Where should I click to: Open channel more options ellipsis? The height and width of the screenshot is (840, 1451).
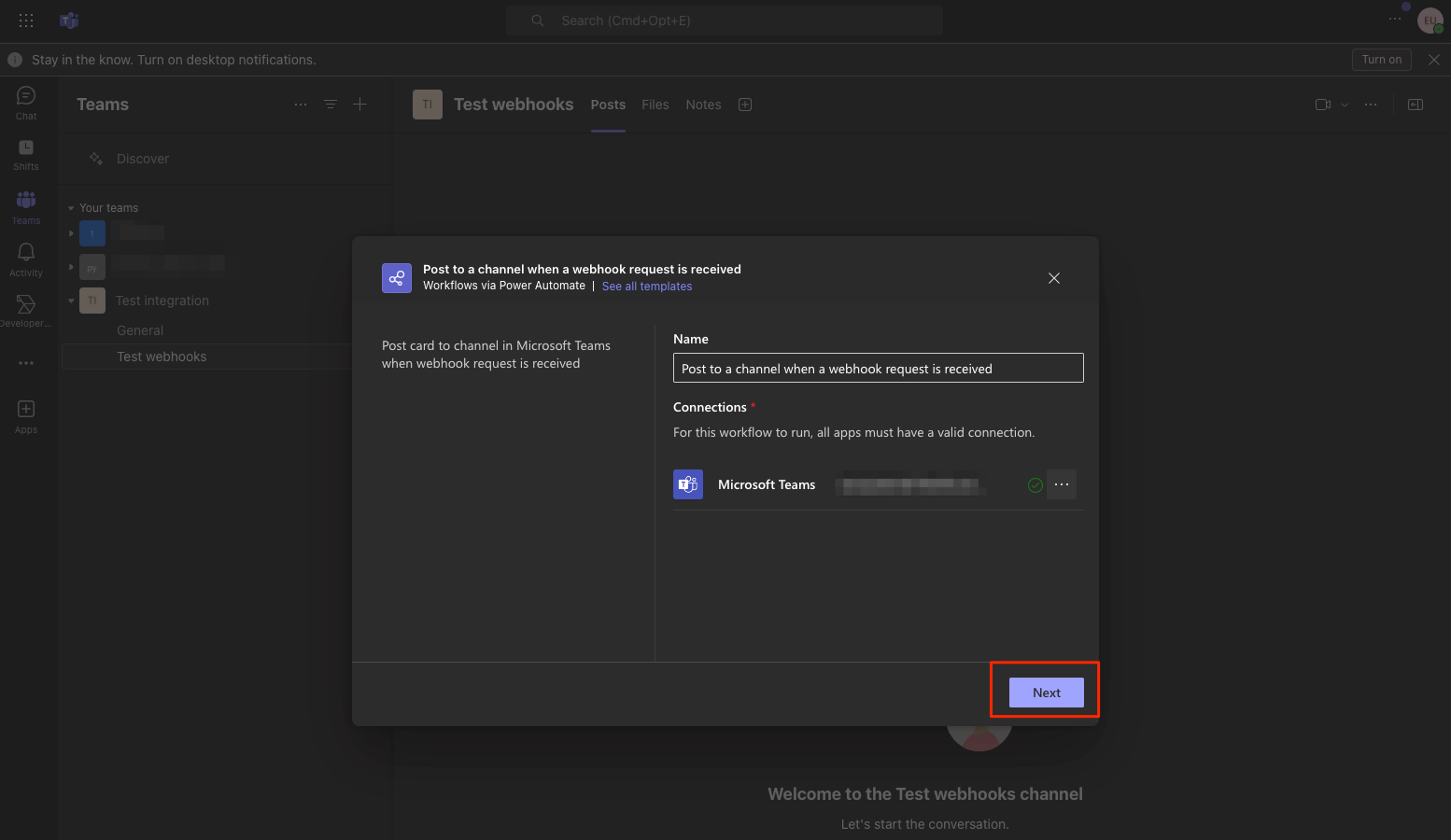[x=1371, y=105]
